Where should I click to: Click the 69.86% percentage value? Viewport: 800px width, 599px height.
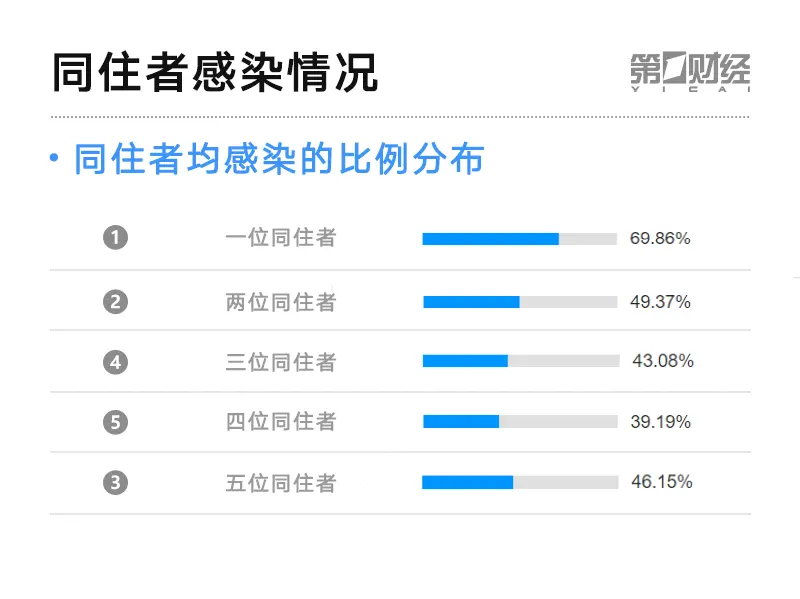[x=660, y=239]
